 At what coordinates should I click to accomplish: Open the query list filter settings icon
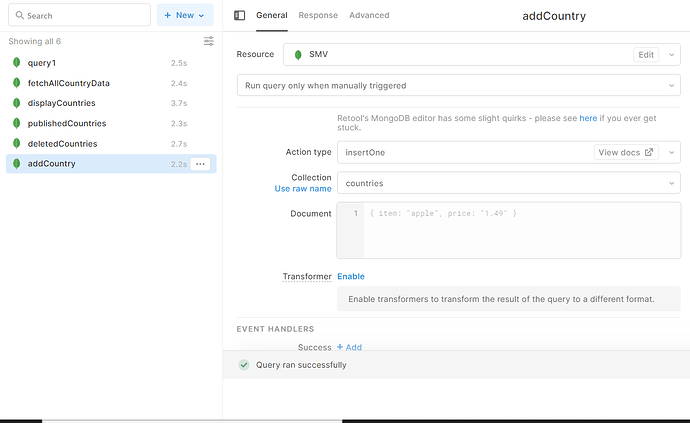[209, 41]
